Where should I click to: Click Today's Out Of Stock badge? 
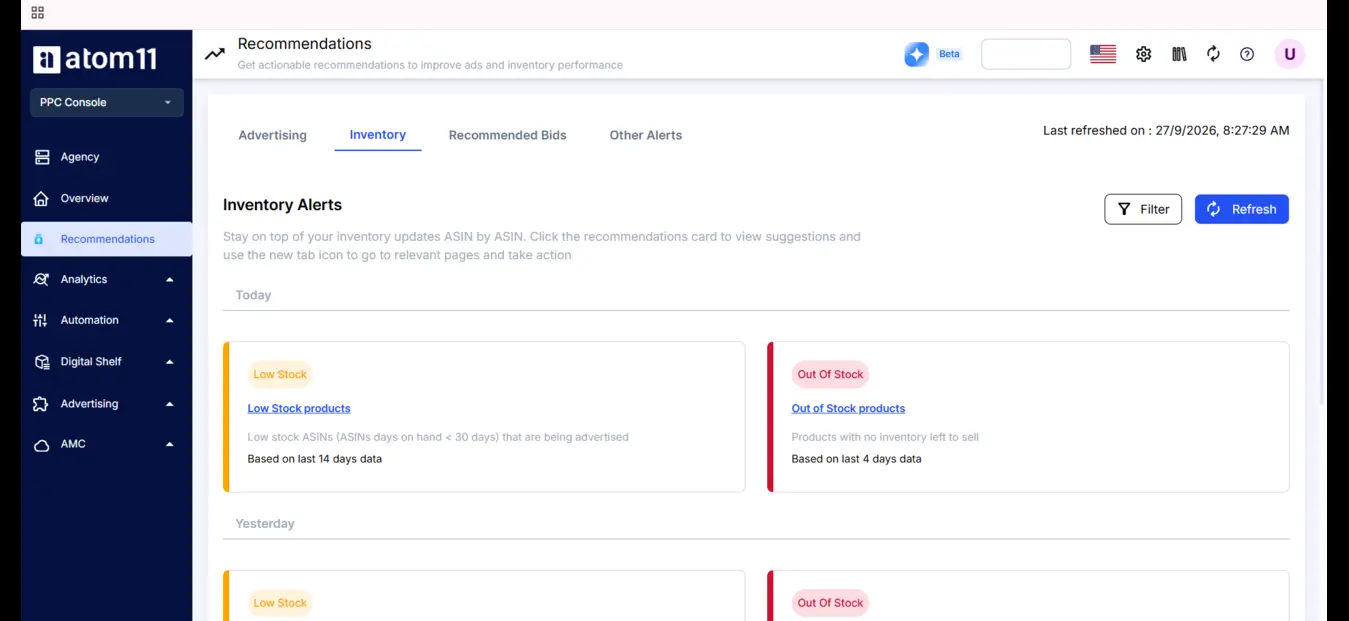[830, 375]
